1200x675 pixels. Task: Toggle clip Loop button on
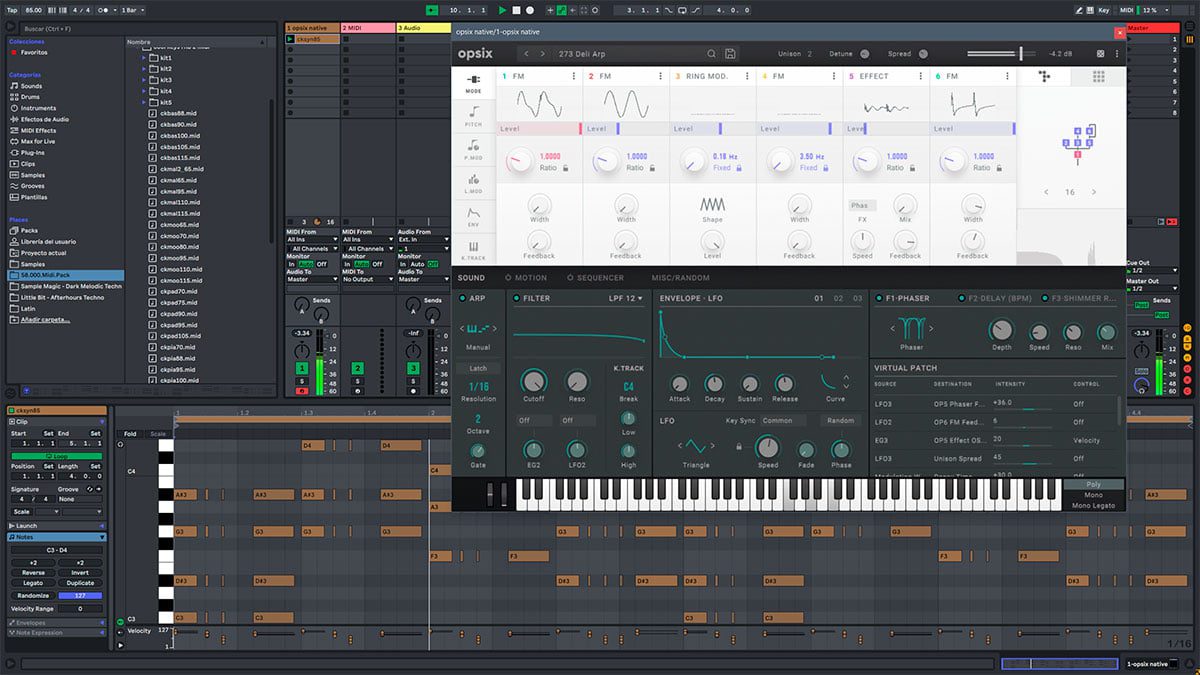(57, 455)
